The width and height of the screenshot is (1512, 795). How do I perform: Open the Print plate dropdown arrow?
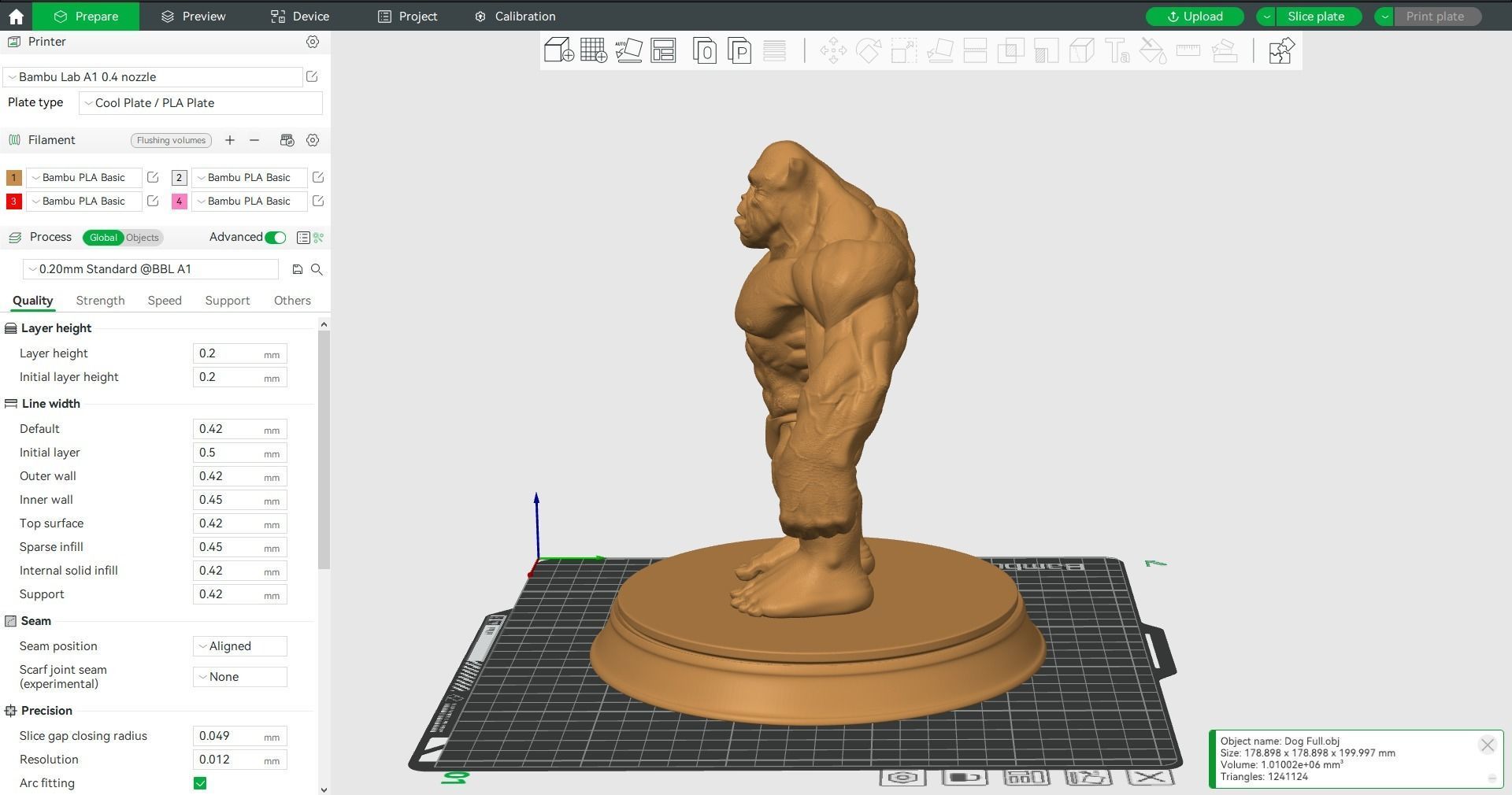point(1384,17)
